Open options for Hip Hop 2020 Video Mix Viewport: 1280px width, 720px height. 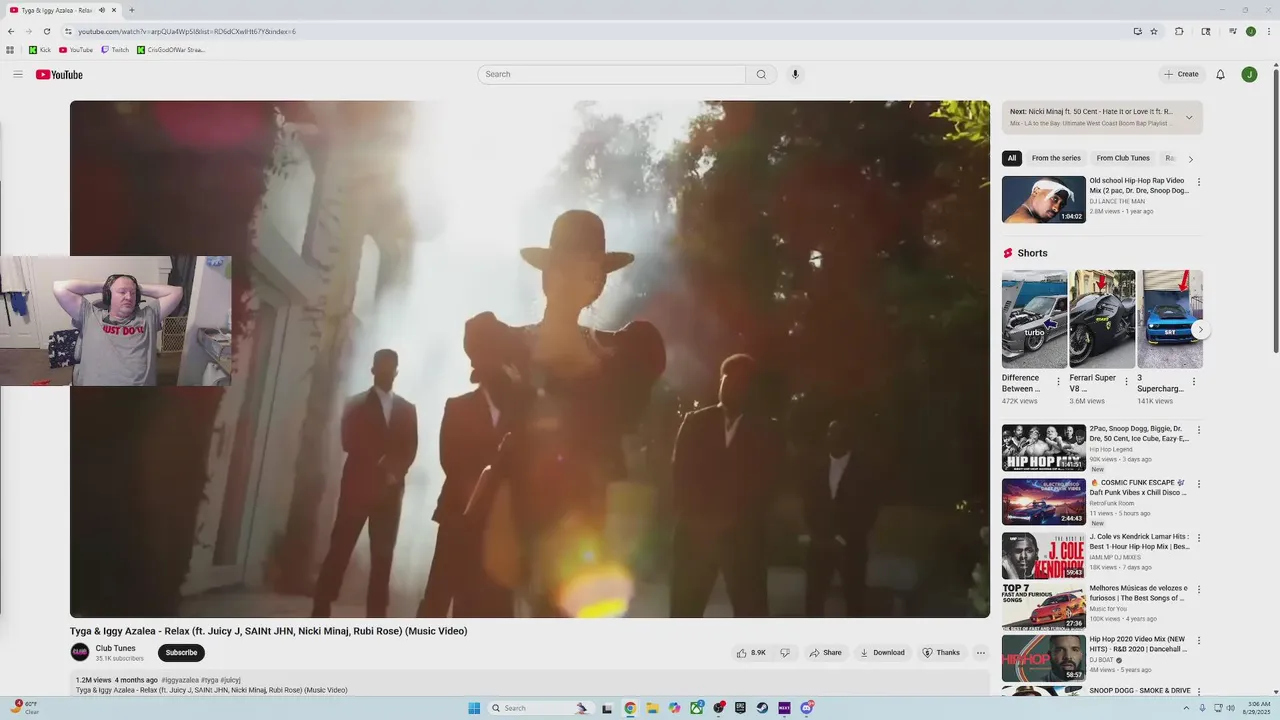pyautogui.click(x=1199, y=641)
